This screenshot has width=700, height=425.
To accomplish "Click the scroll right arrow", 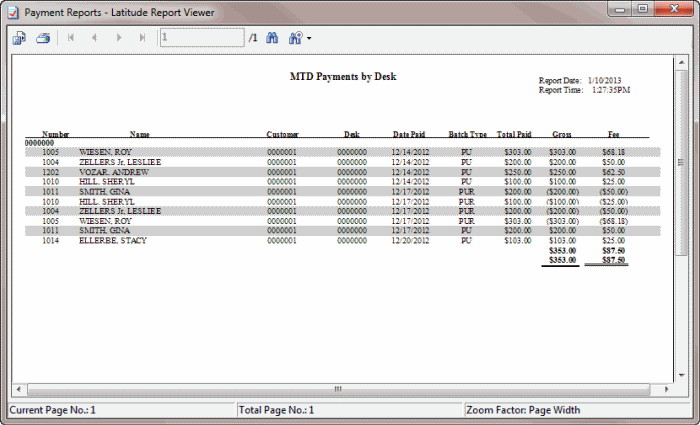I will (x=666, y=388).
